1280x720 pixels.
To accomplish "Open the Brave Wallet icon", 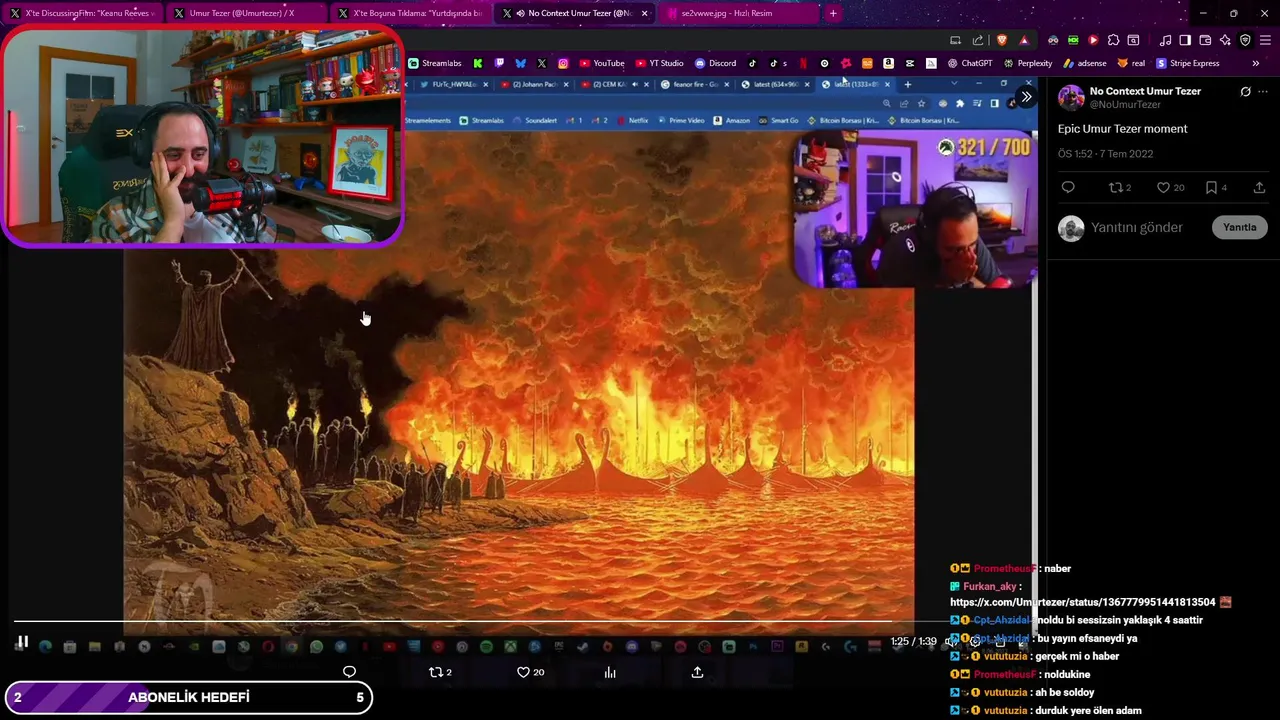I will pyautogui.click(x=1205, y=40).
